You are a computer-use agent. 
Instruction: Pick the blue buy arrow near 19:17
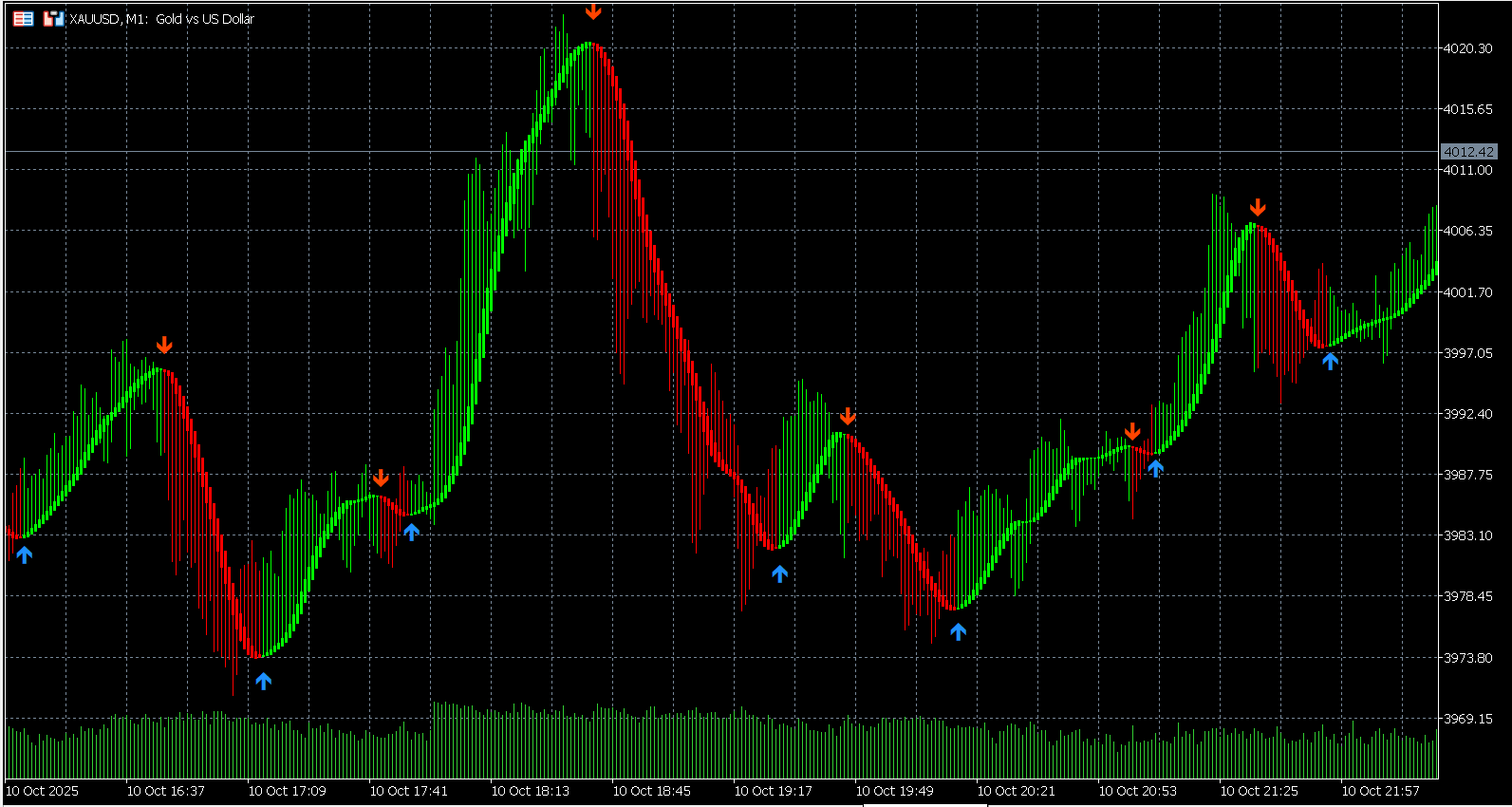[x=779, y=573]
